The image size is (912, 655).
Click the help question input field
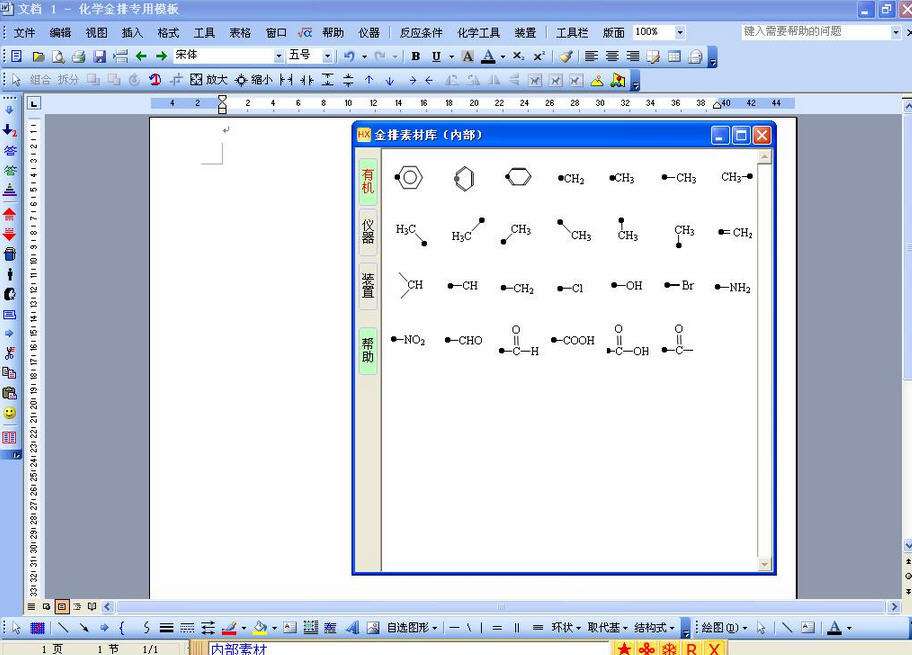816,32
